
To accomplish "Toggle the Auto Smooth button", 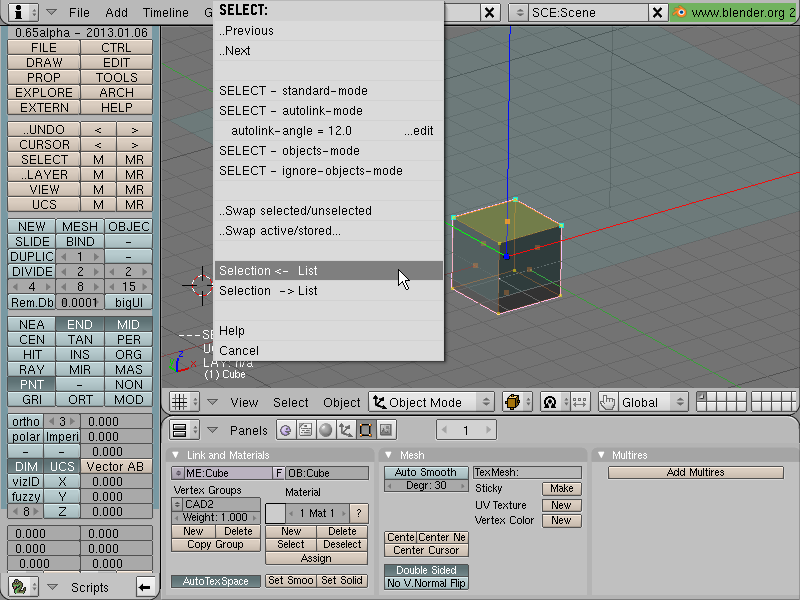I will [x=426, y=472].
